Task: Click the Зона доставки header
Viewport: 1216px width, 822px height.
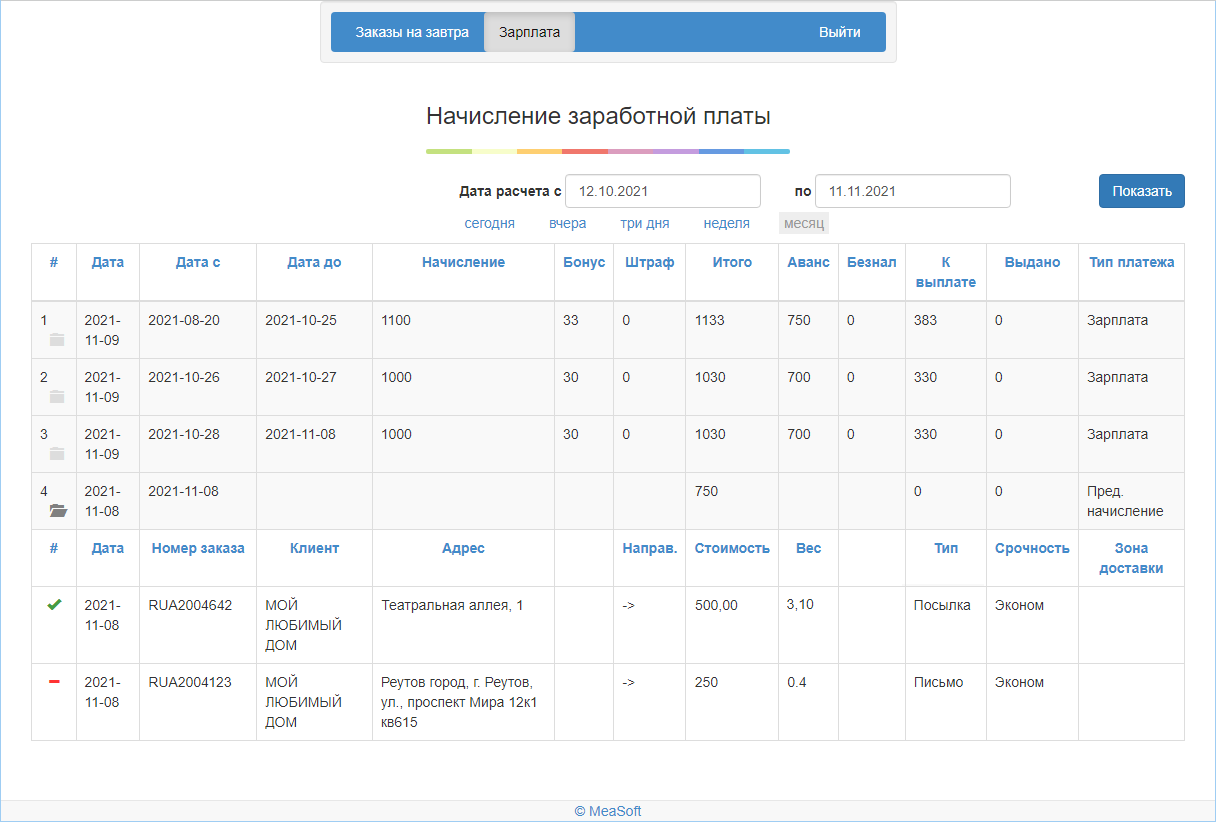Action: click(1131, 558)
